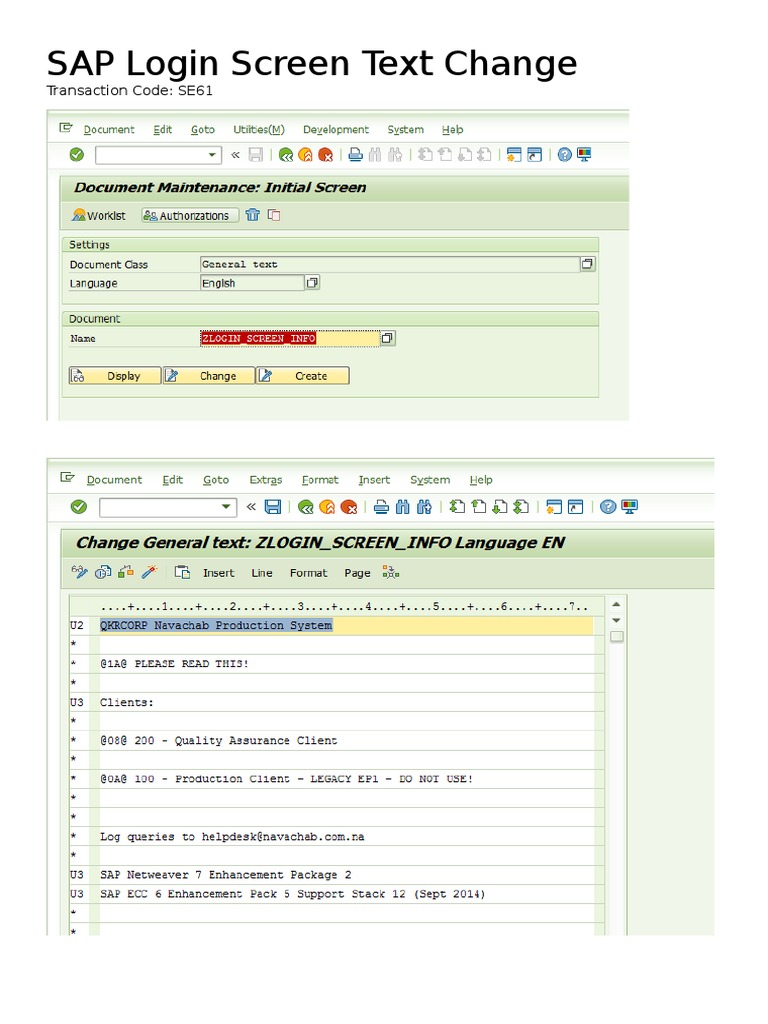Click Display/Change pencil-glasses icon in editor toolbar
The height and width of the screenshot is (1024, 768).
click(80, 573)
